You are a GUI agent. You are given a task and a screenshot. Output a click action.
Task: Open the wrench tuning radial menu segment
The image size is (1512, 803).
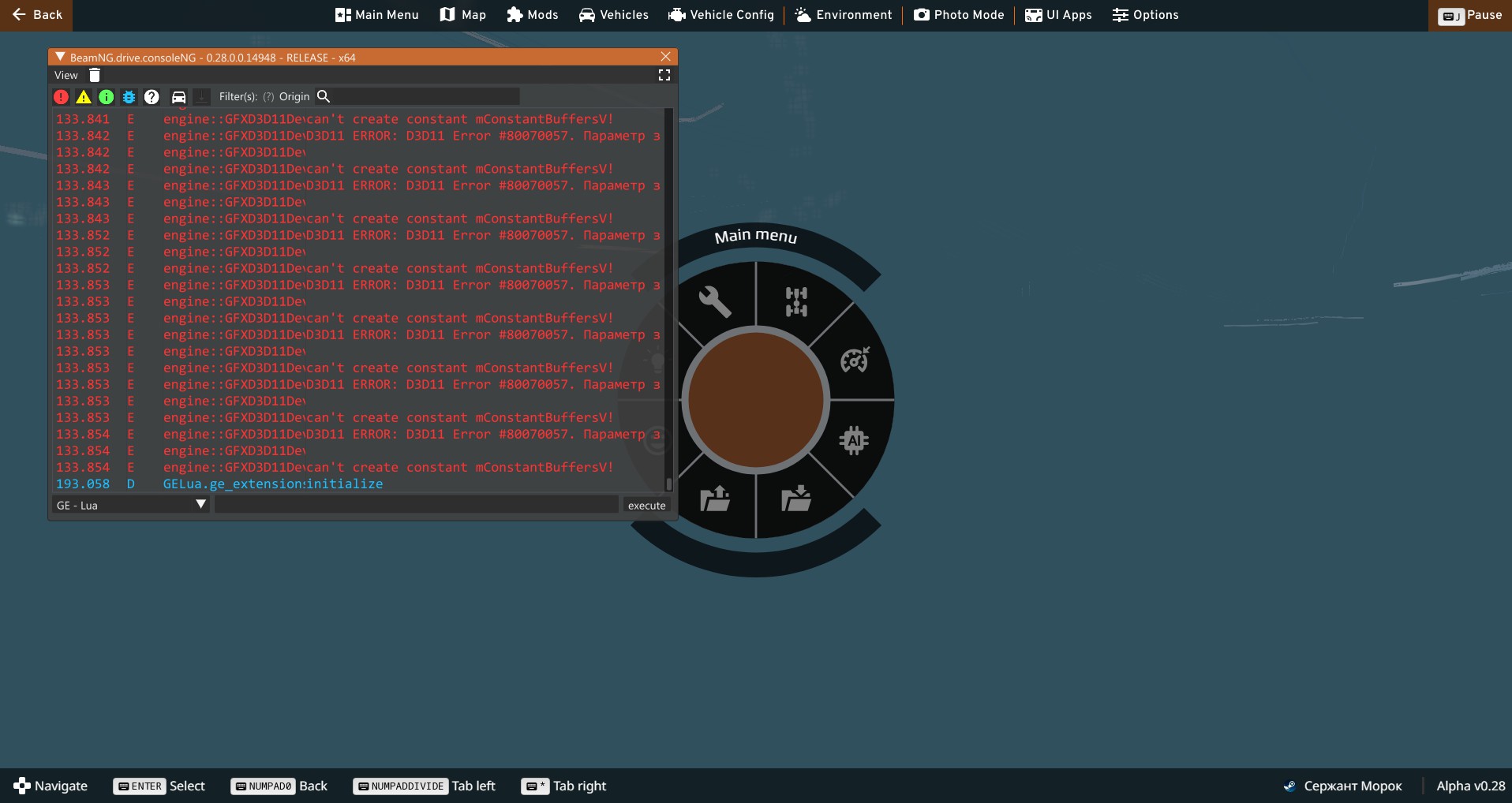pyautogui.click(x=715, y=301)
